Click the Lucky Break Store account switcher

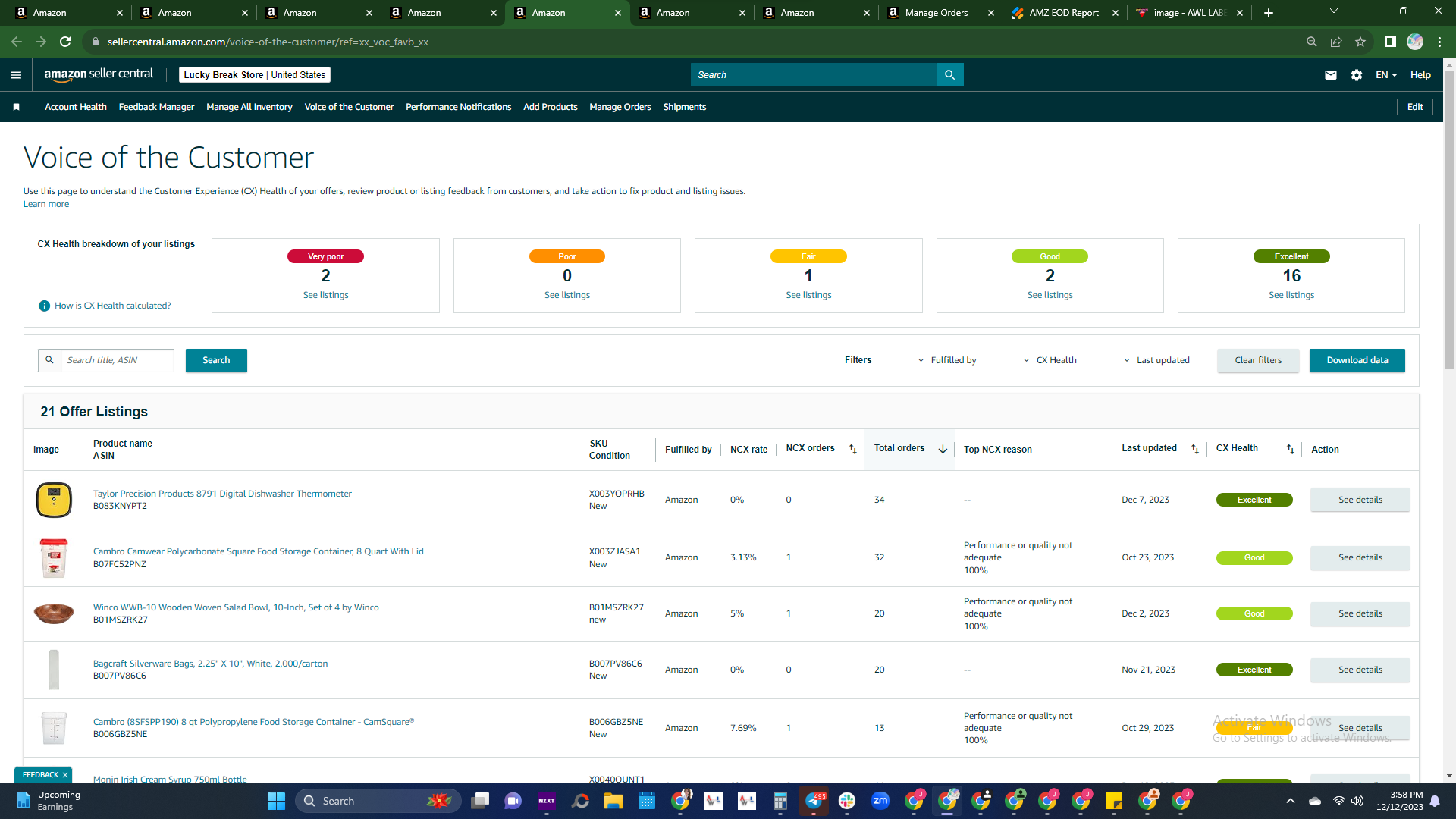pyautogui.click(x=255, y=75)
